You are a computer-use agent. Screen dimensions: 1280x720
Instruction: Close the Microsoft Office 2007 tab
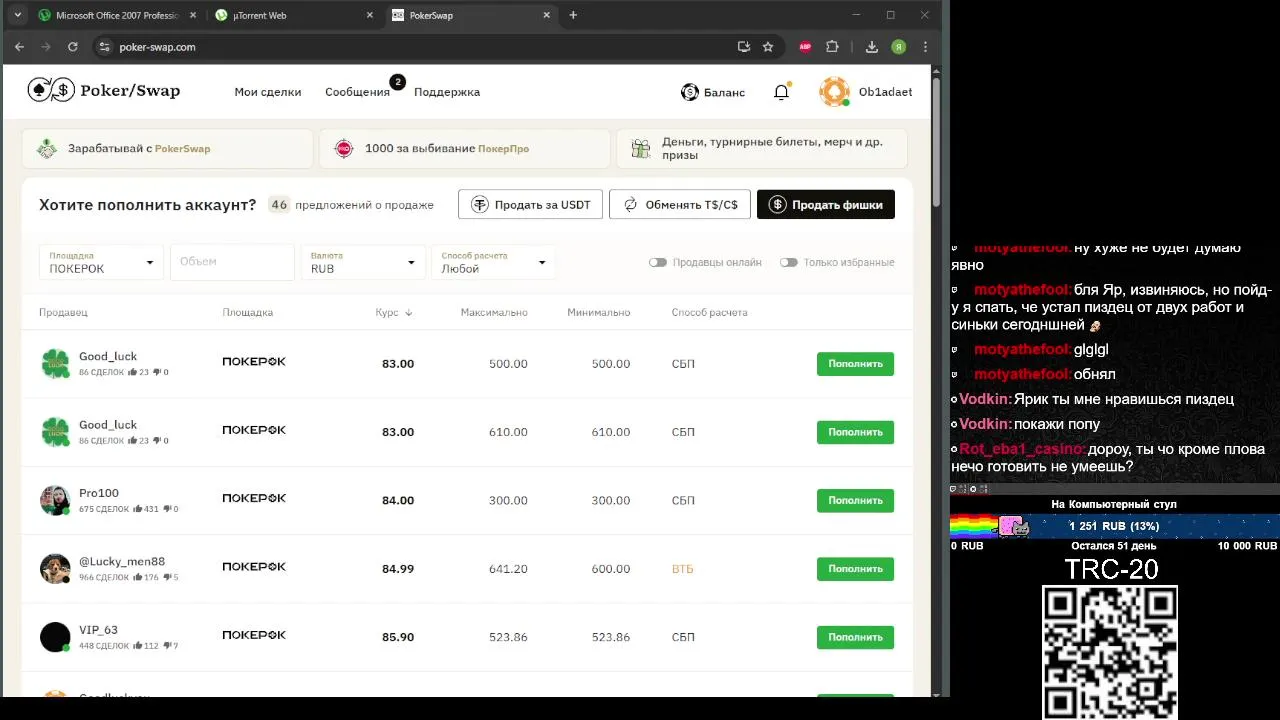pos(195,15)
